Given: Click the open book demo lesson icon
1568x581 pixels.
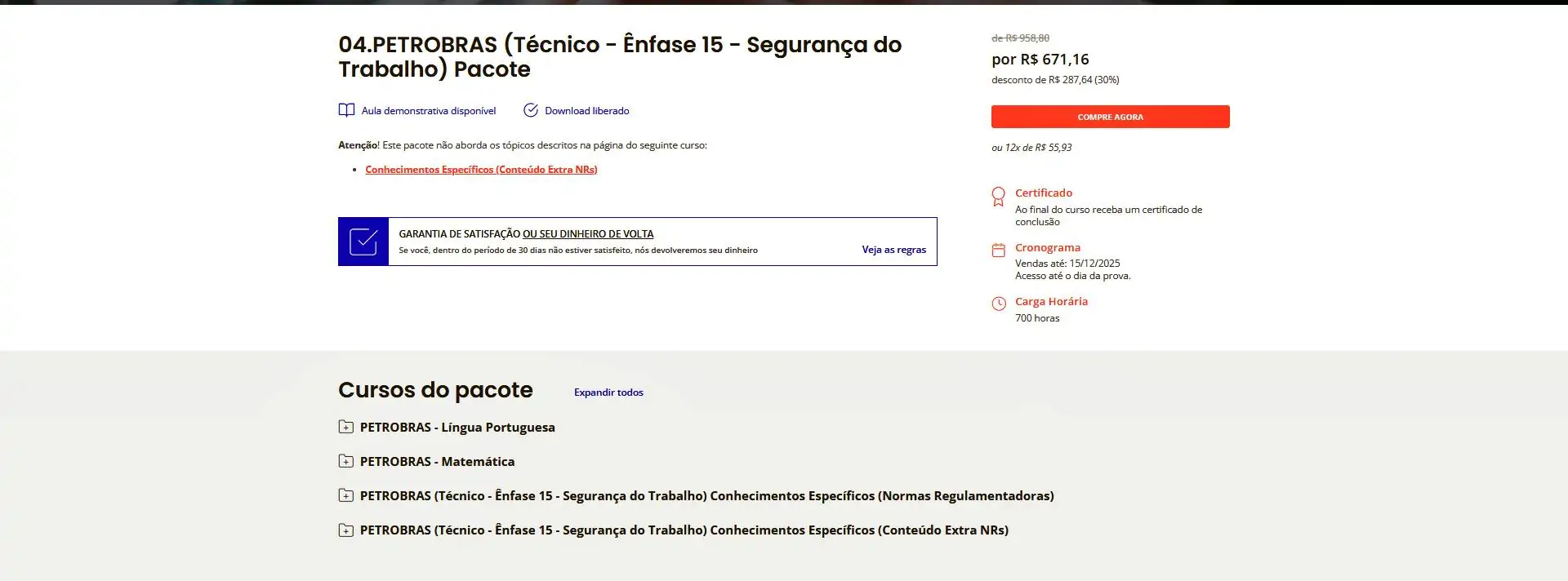Looking at the screenshot, I should coord(346,110).
